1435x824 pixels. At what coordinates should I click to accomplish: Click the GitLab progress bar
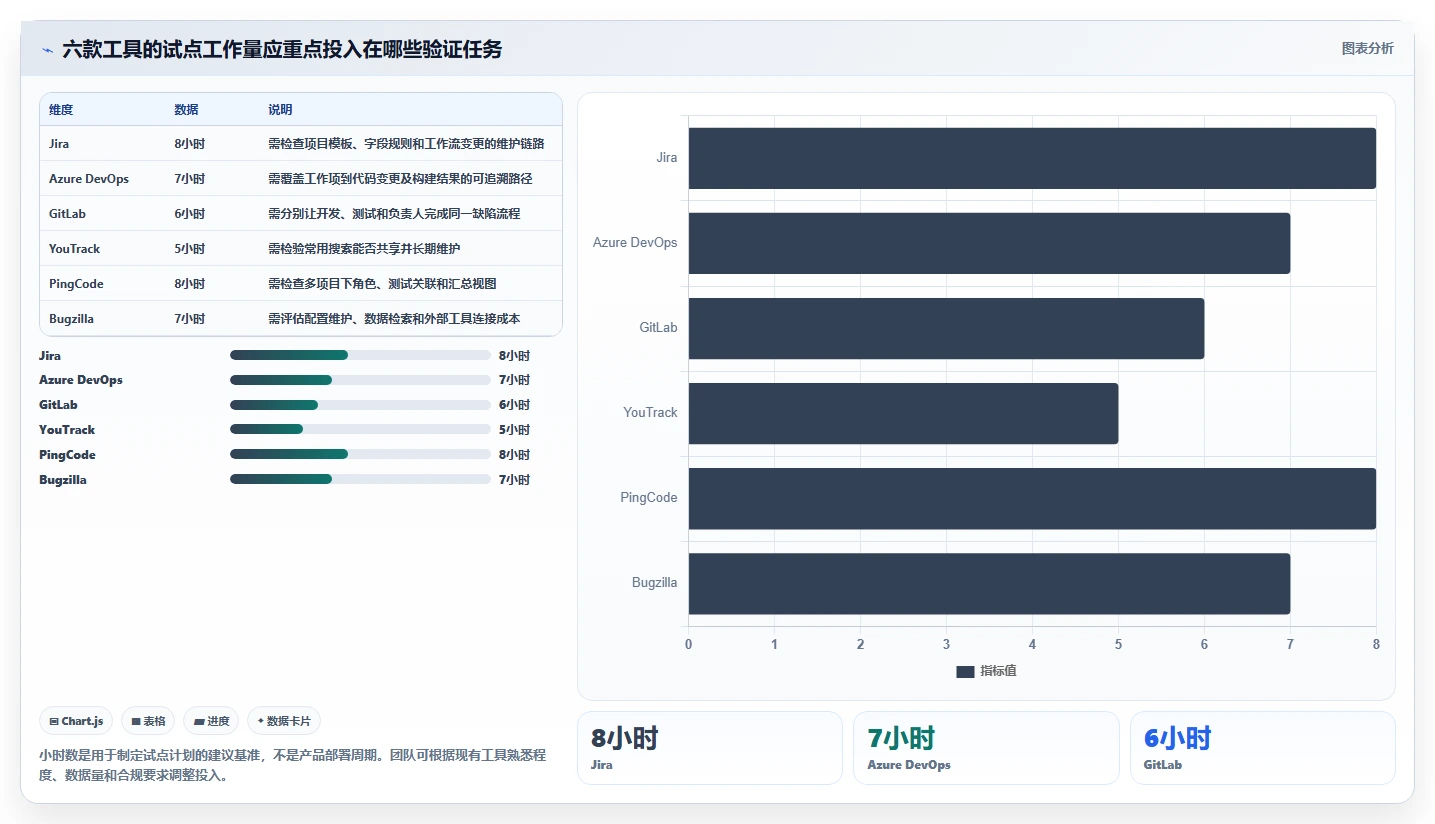[360, 405]
